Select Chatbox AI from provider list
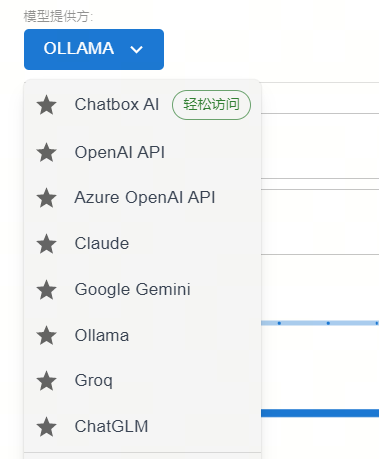This screenshot has height=459, width=379. (143, 105)
